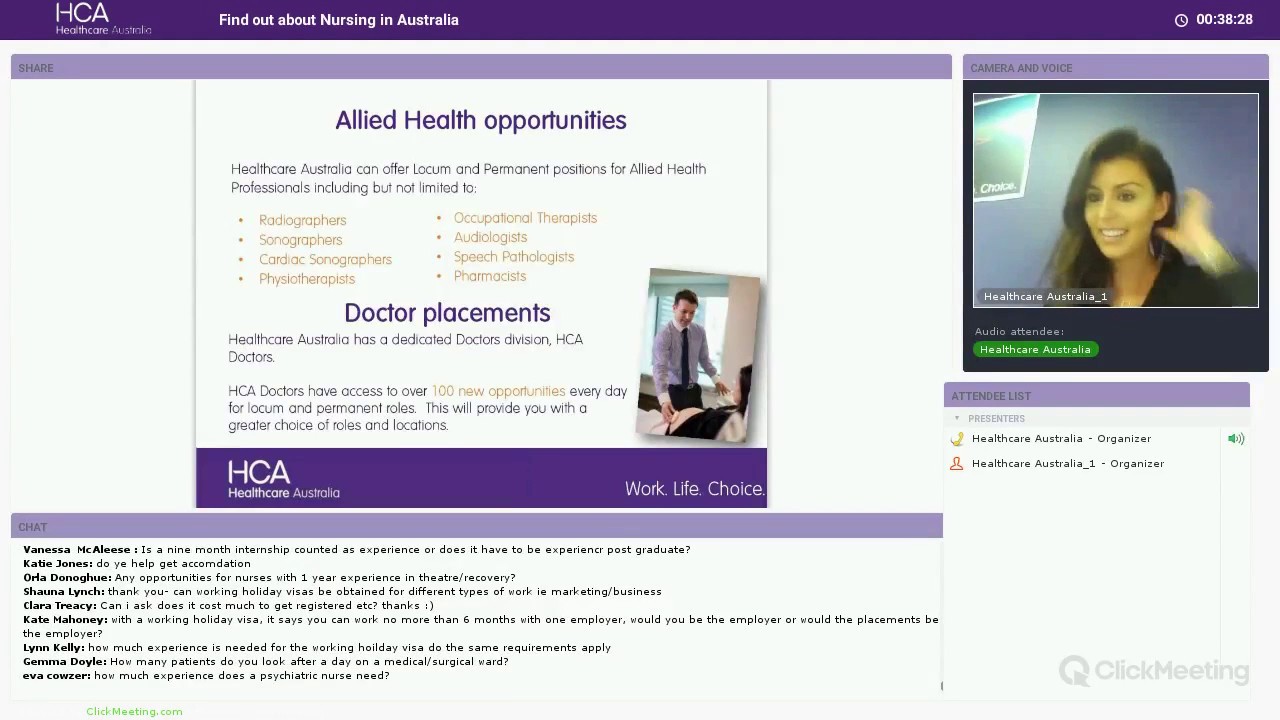Click the speaker icon next to Healthcare Australia Organizer

tap(1236, 439)
